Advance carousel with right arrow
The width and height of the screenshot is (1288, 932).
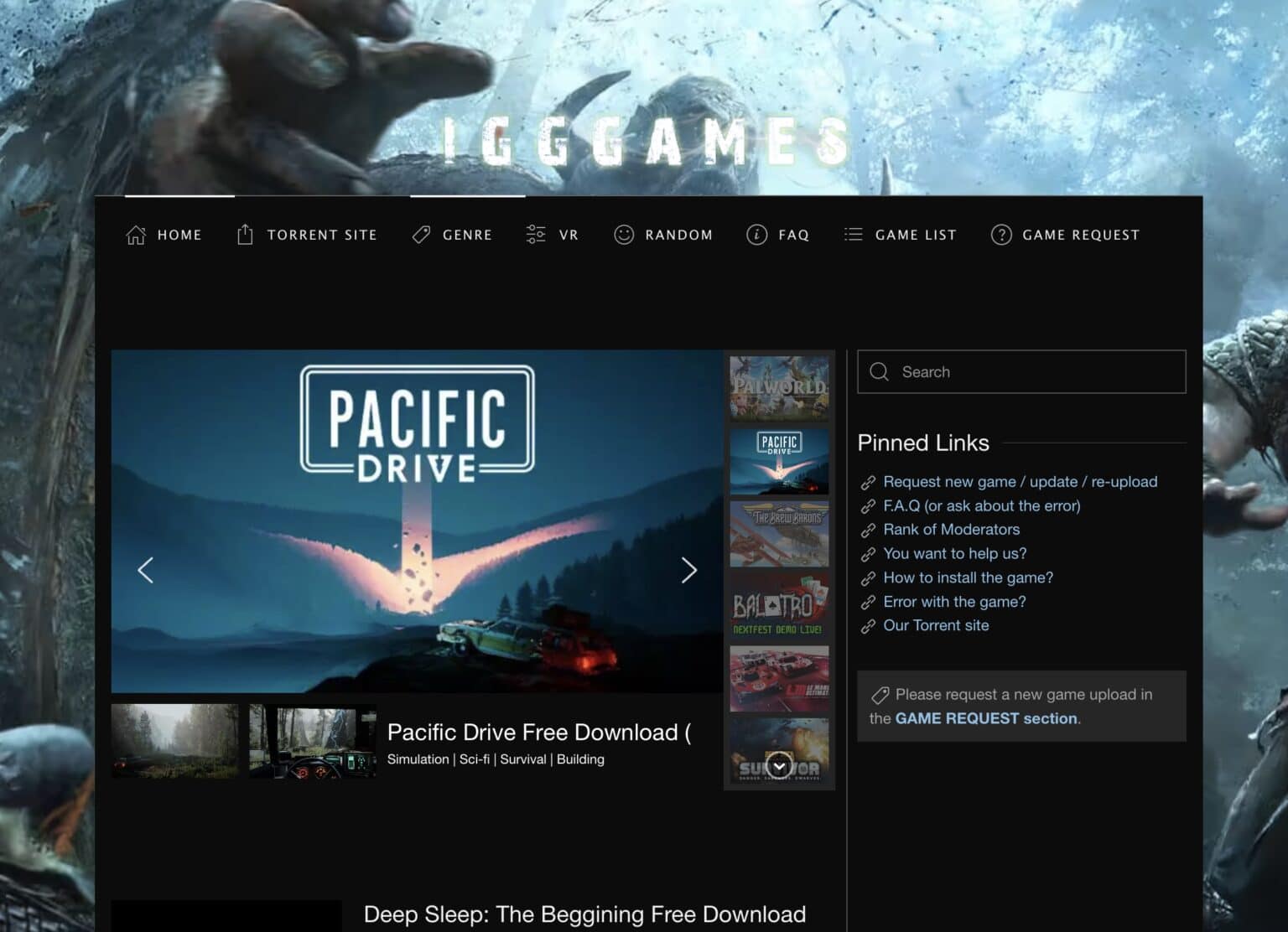689,570
